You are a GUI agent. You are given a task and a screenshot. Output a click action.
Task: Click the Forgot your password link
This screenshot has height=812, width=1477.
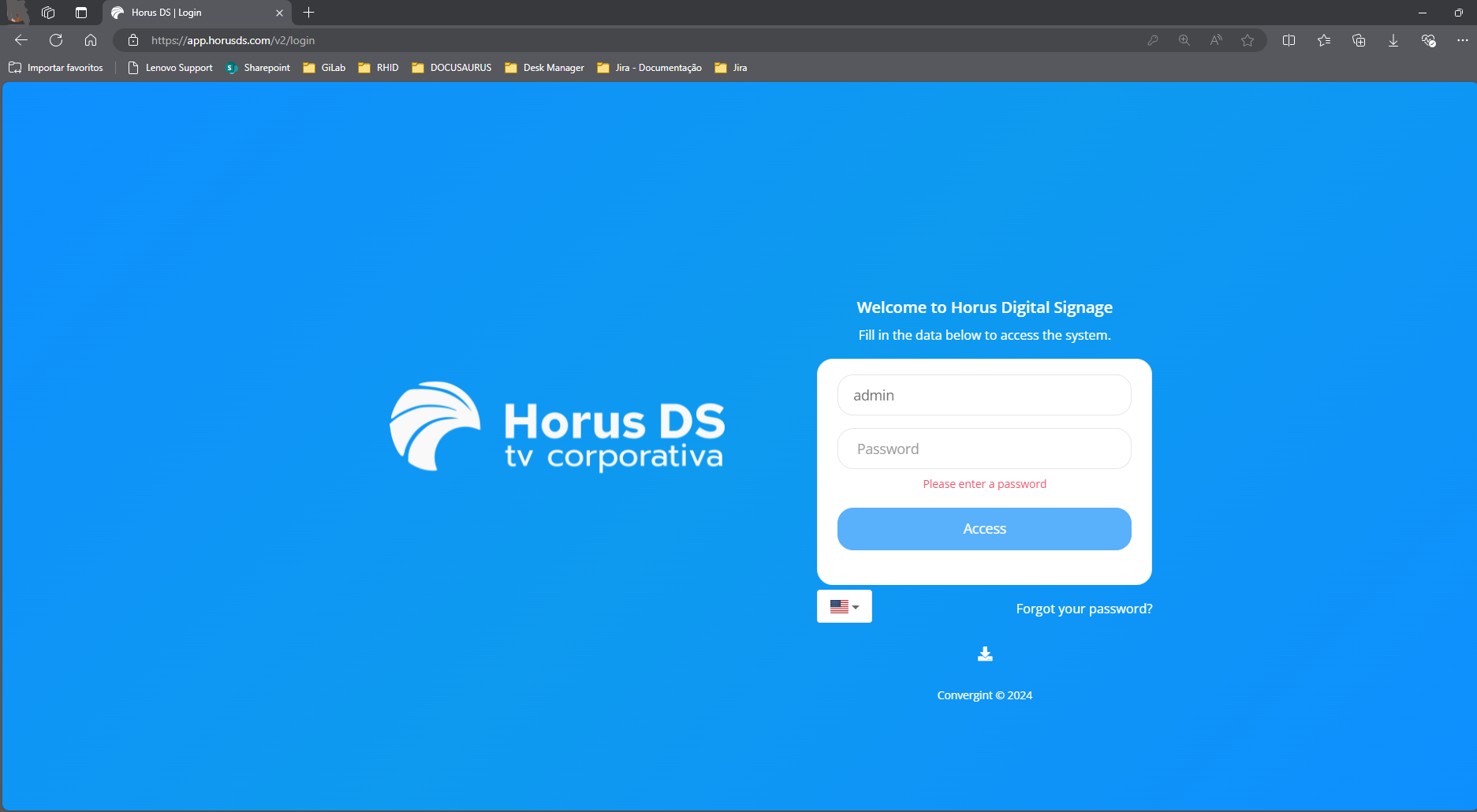click(1084, 608)
